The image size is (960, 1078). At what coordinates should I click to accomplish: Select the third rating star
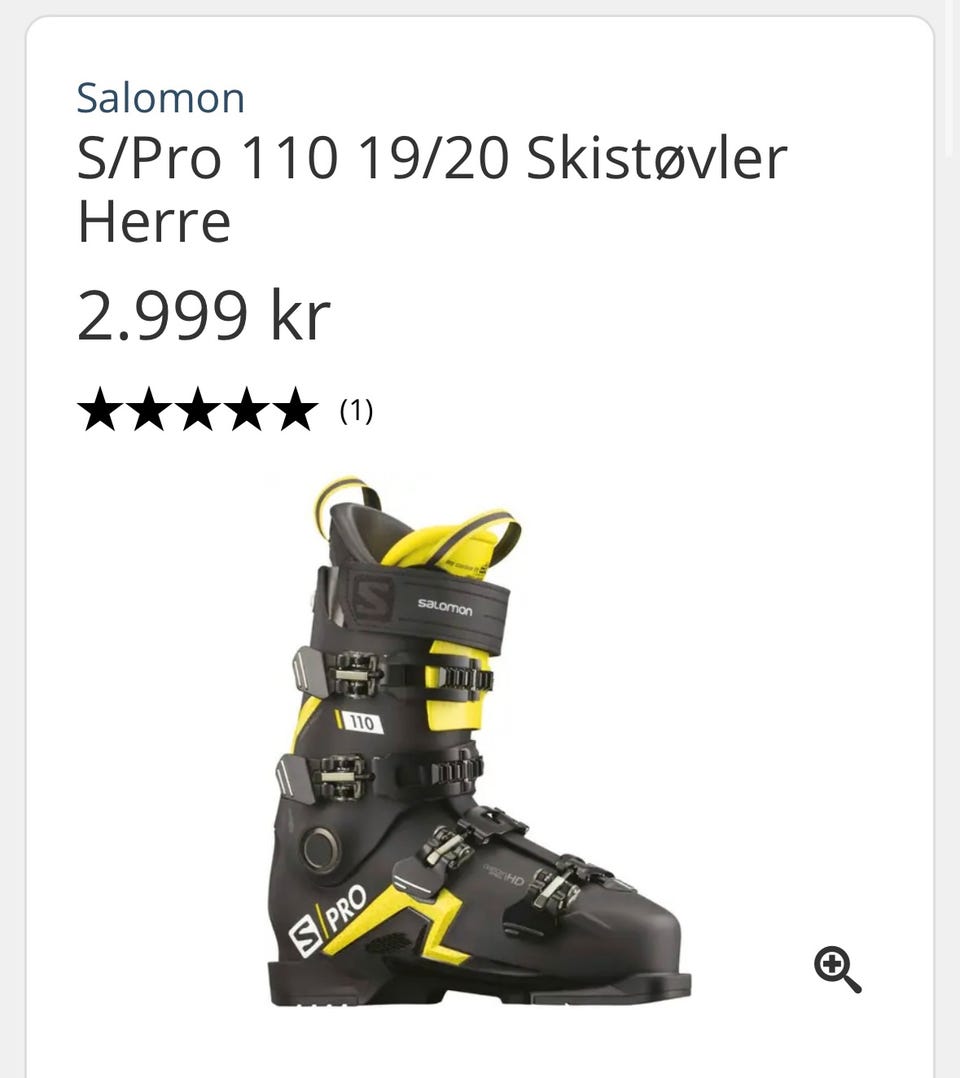pyautogui.click(x=198, y=409)
